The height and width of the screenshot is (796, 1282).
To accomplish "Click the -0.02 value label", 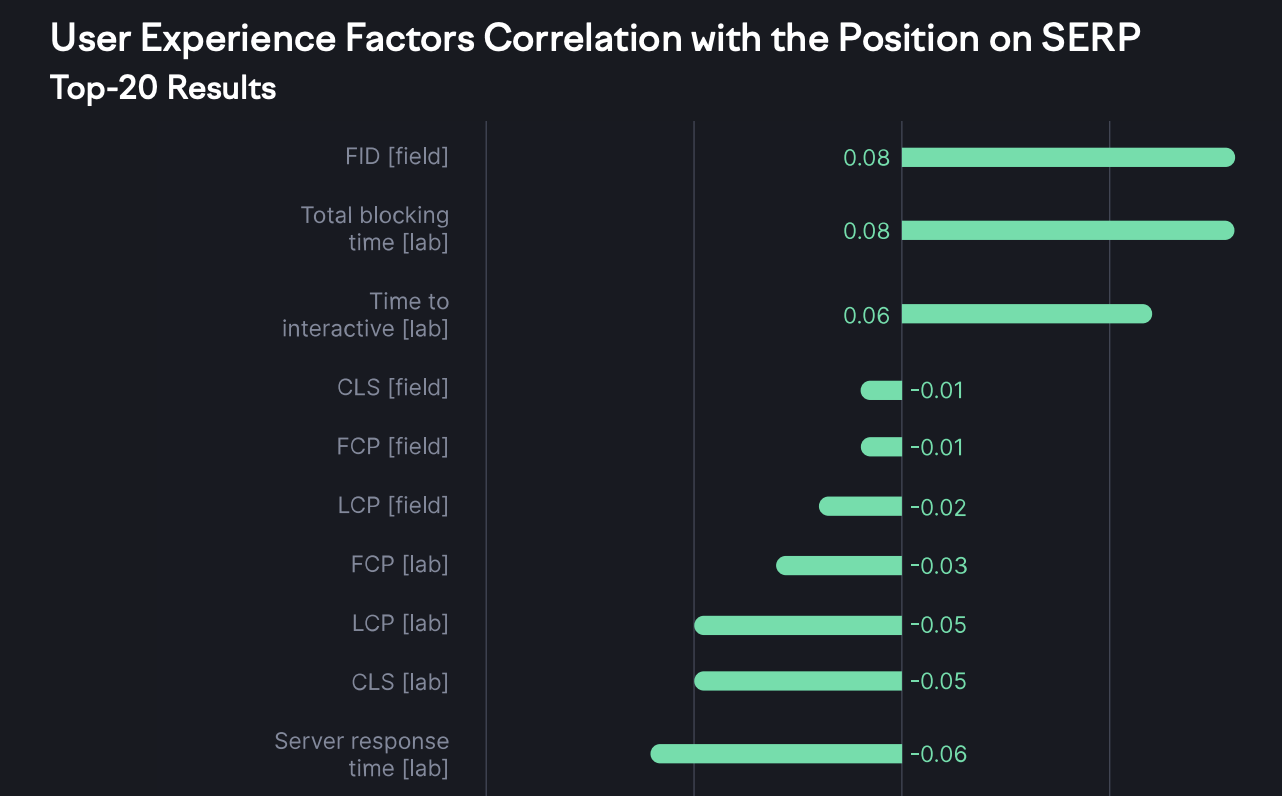I will 938,507.
